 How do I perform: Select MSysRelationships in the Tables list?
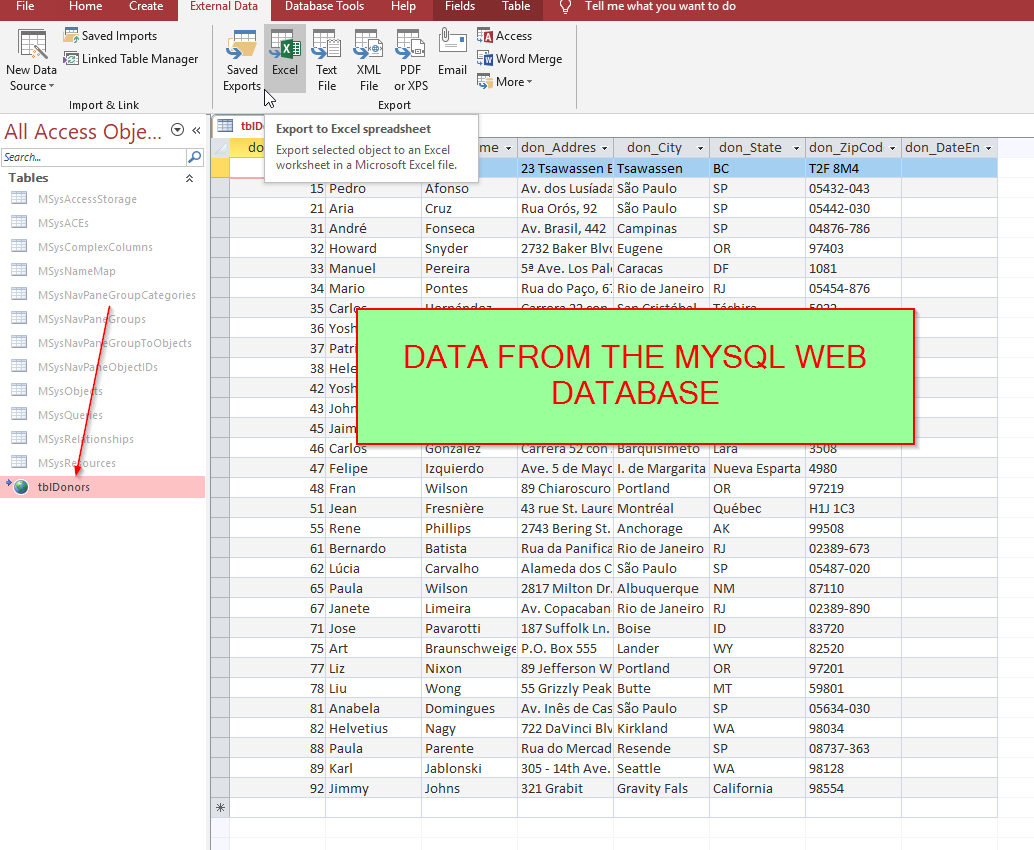point(86,439)
